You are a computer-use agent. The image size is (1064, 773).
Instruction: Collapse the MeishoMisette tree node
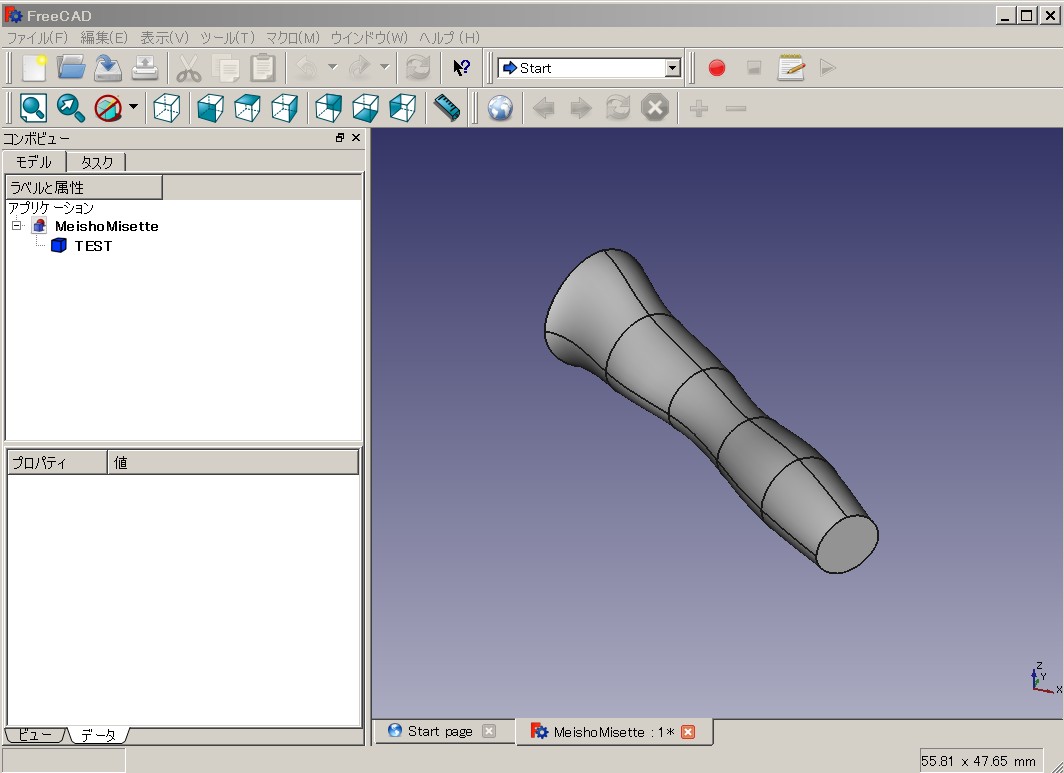[17, 225]
